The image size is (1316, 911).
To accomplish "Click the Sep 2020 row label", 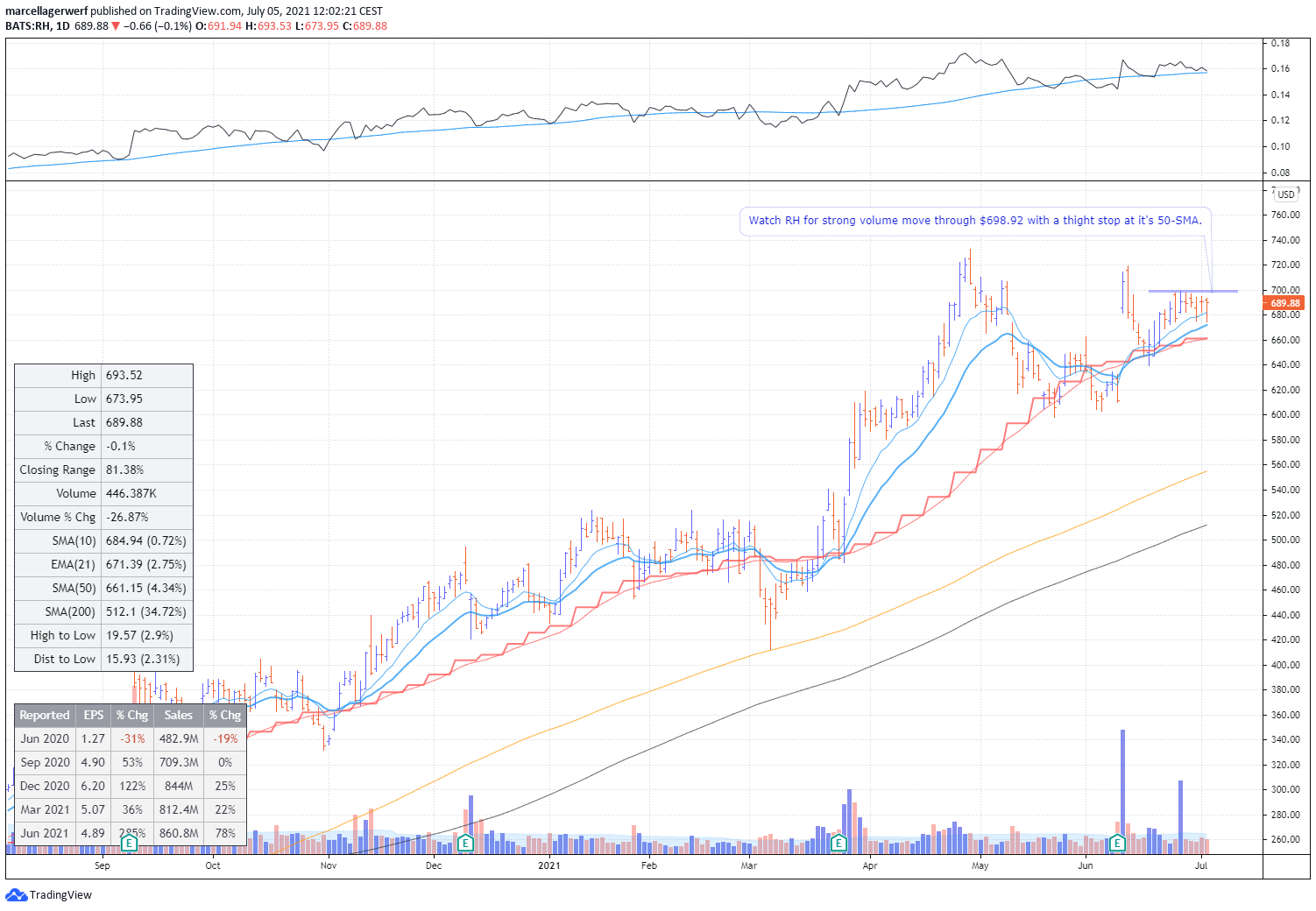I will click(45, 762).
